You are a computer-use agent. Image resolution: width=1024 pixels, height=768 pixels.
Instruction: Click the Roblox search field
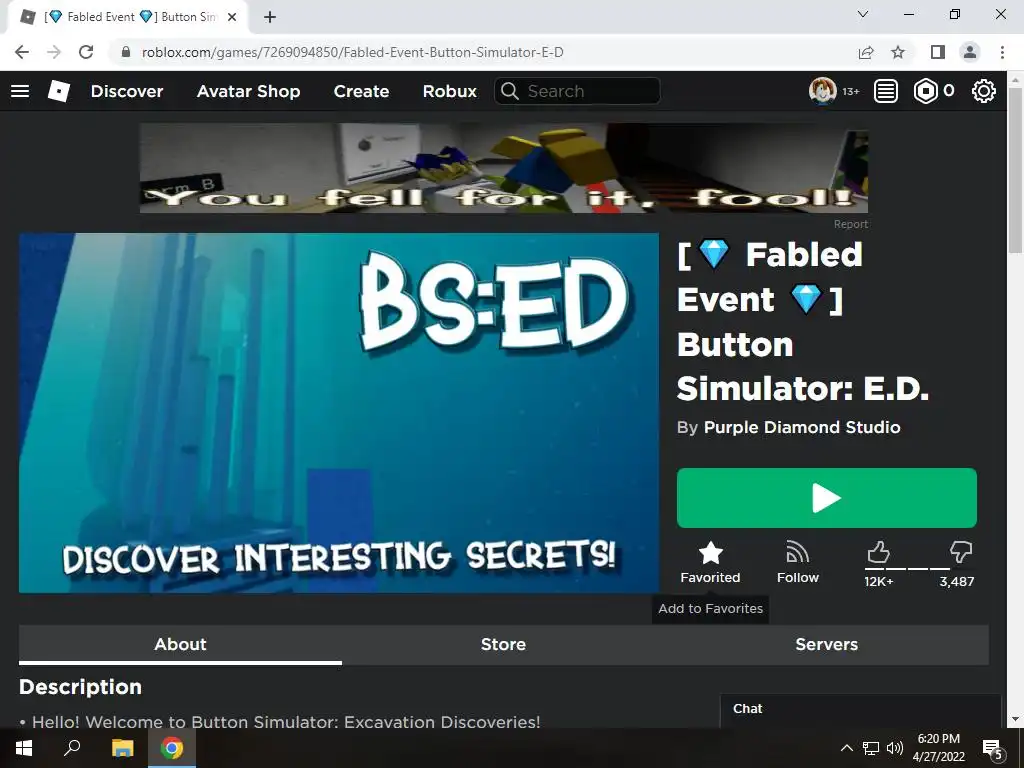577,91
